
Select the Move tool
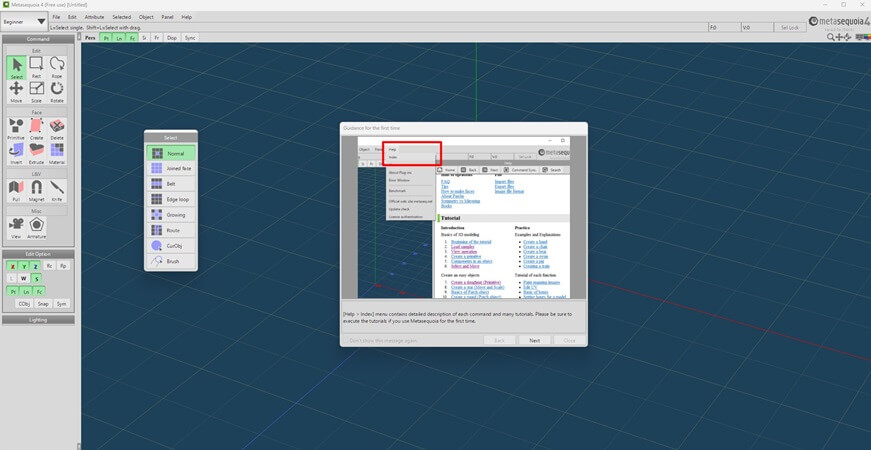tap(17, 92)
